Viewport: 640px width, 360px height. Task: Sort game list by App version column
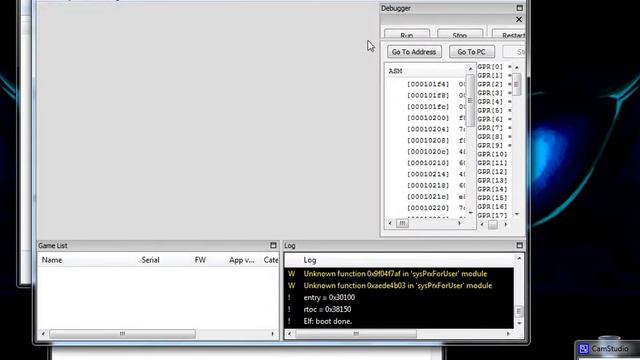pyautogui.click(x=242, y=260)
